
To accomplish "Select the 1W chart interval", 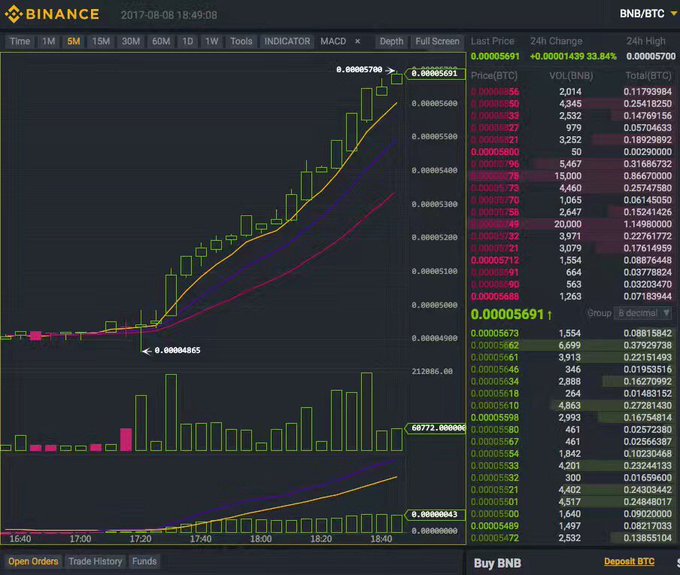I will pos(212,41).
